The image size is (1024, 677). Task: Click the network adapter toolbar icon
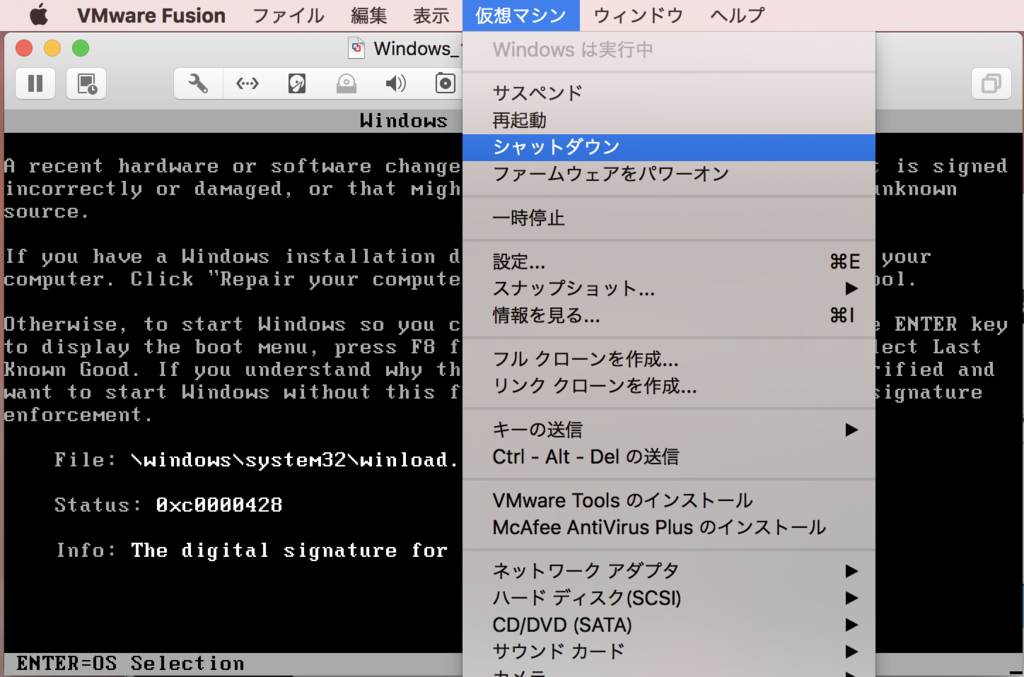[248, 84]
